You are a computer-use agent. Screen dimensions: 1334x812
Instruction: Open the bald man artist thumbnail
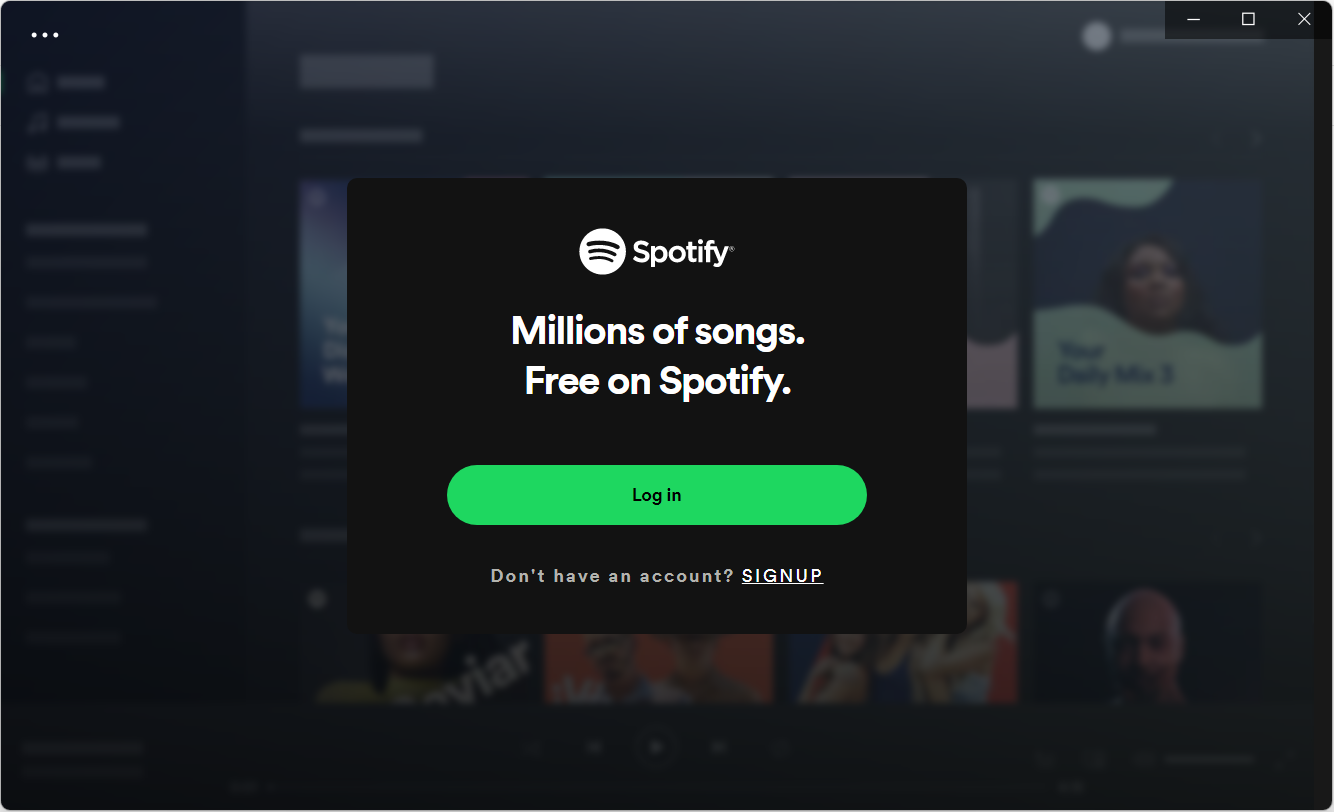click(x=1147, y=641)
